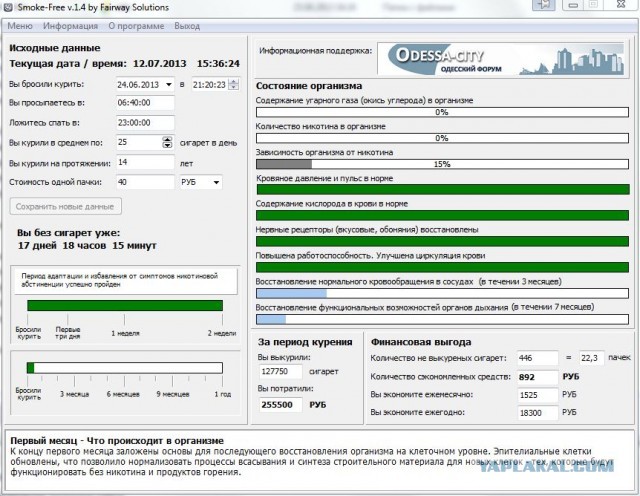Open the О программе menu
640x496 pixels.
coord(136,26)
